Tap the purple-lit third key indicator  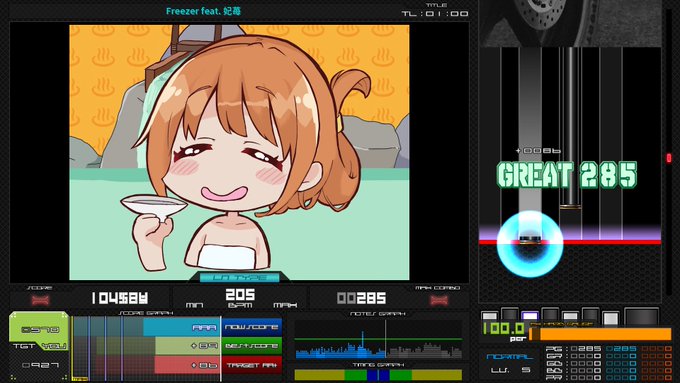(530, 316)
